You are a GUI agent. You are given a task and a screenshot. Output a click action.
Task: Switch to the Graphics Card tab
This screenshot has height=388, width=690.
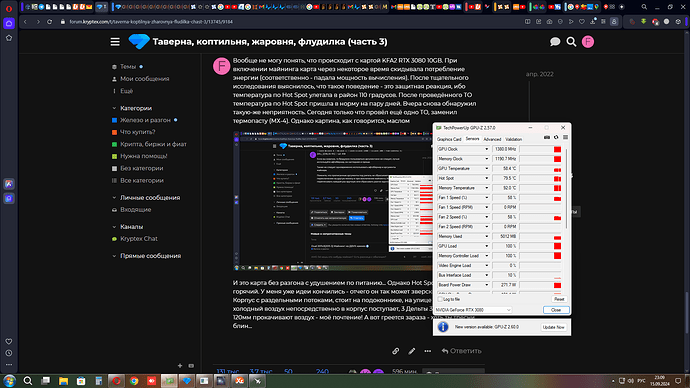pyautogui.click(x=449, y=139)
